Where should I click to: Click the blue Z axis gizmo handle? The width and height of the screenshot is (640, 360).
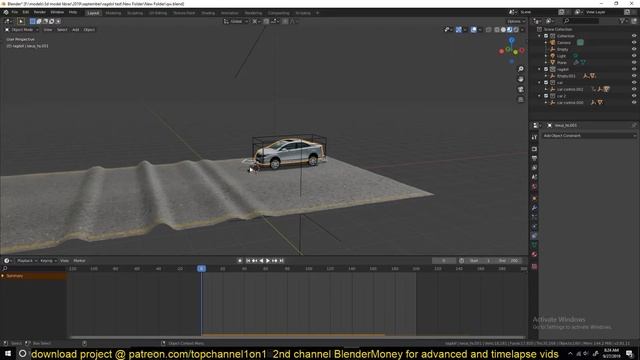point(511,40)
